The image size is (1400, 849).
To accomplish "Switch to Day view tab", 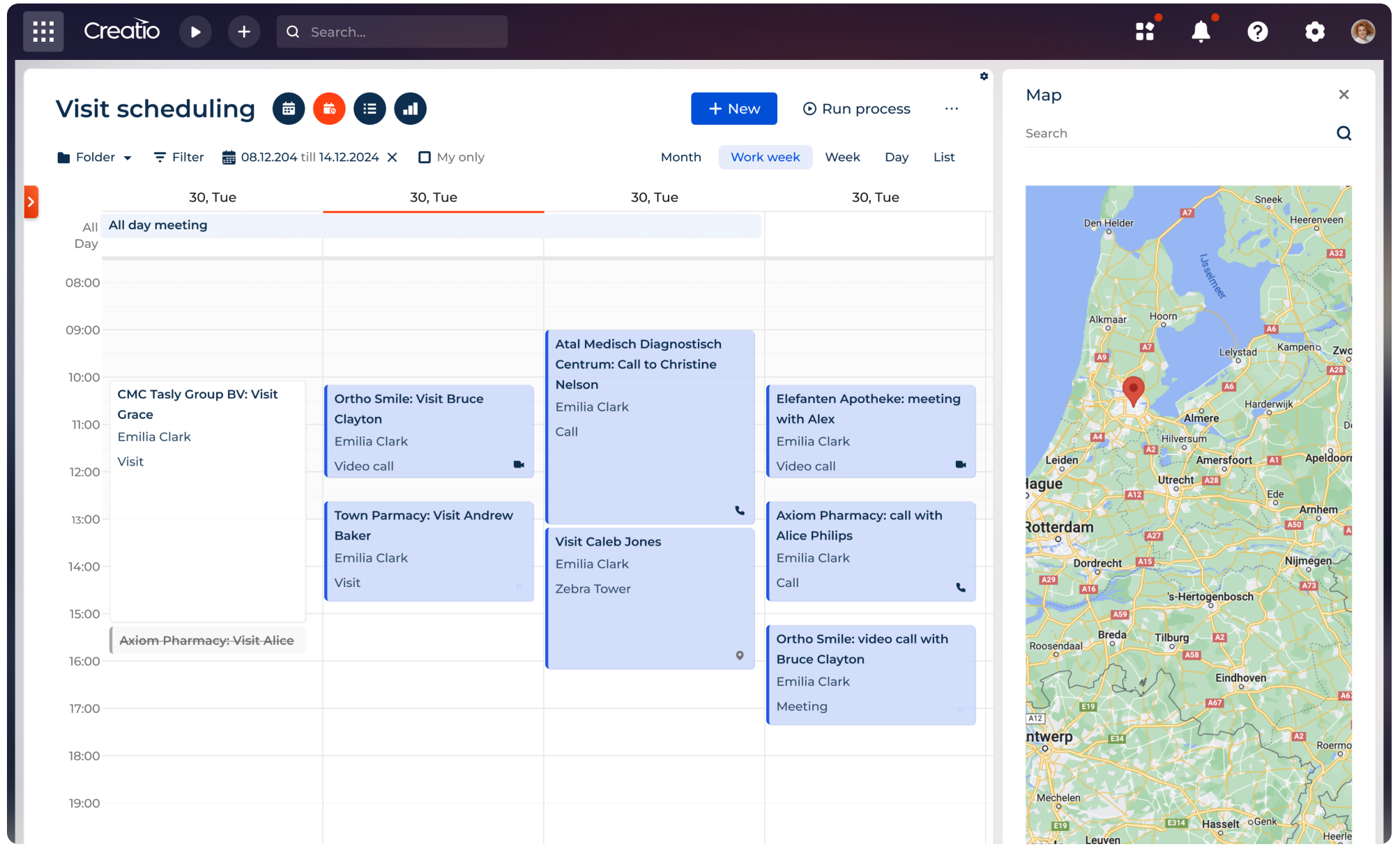I will [x=896, y=158].
